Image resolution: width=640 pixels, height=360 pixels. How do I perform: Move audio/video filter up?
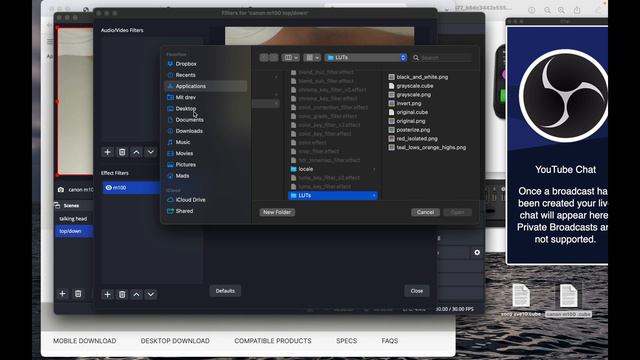pyautogui.click(x=136, y=152)
